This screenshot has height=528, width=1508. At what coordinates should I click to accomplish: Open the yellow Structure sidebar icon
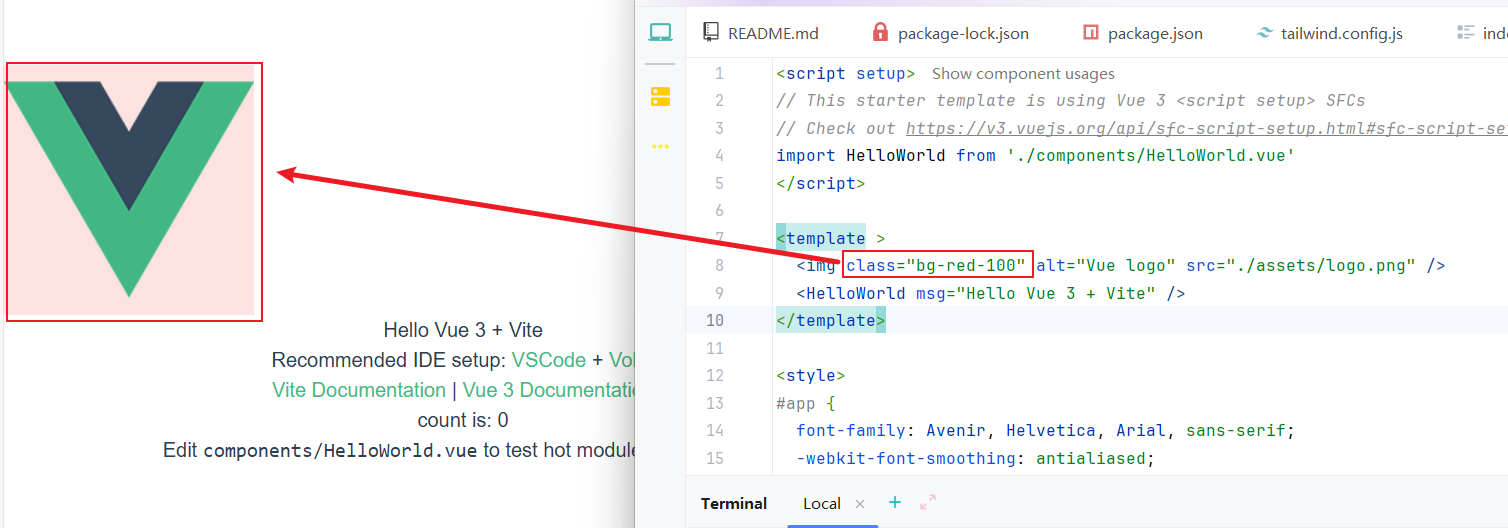pyautogui.click(x=660, y=96)
